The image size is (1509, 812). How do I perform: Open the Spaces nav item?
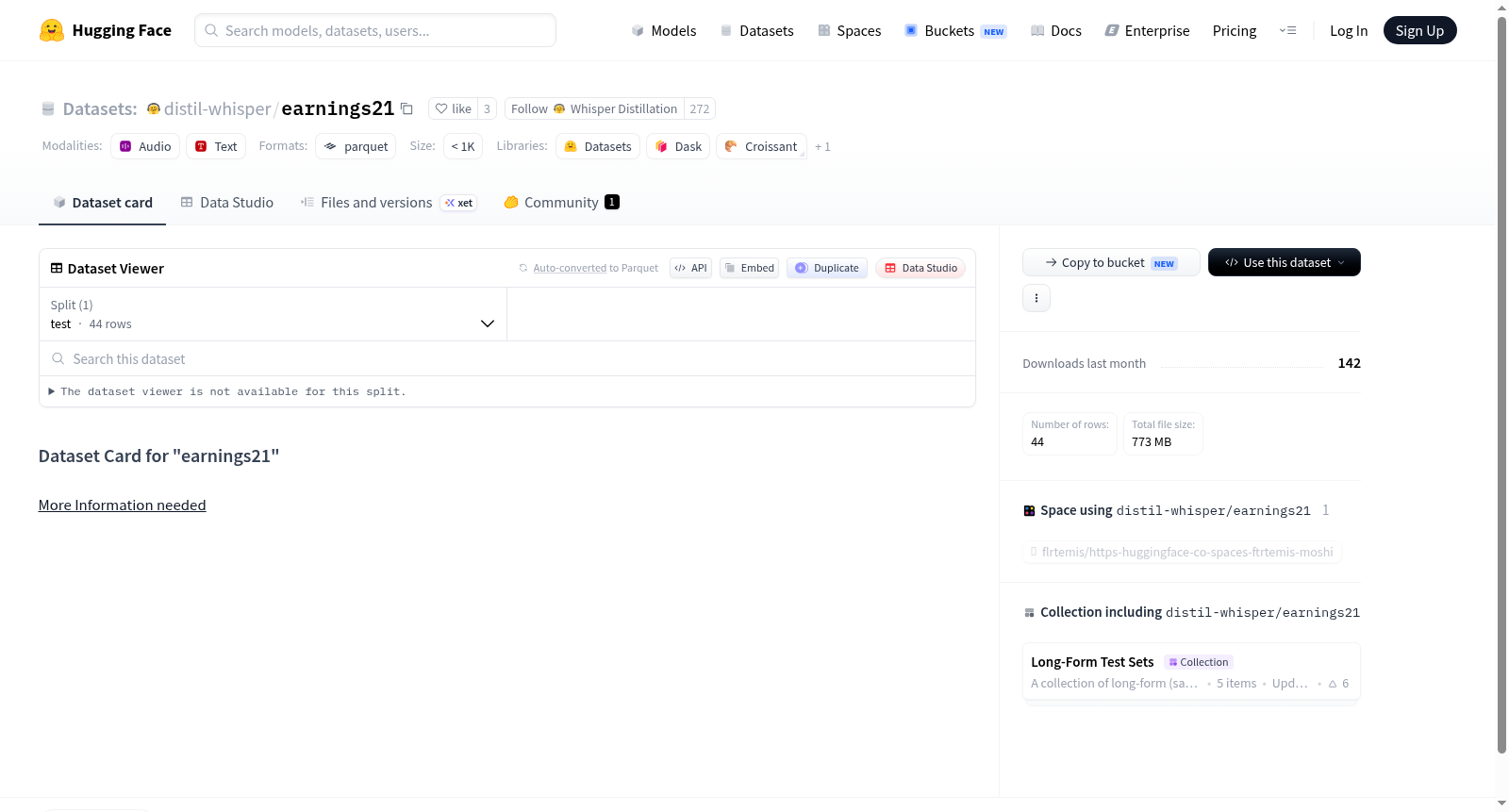[x=849, y=30]
